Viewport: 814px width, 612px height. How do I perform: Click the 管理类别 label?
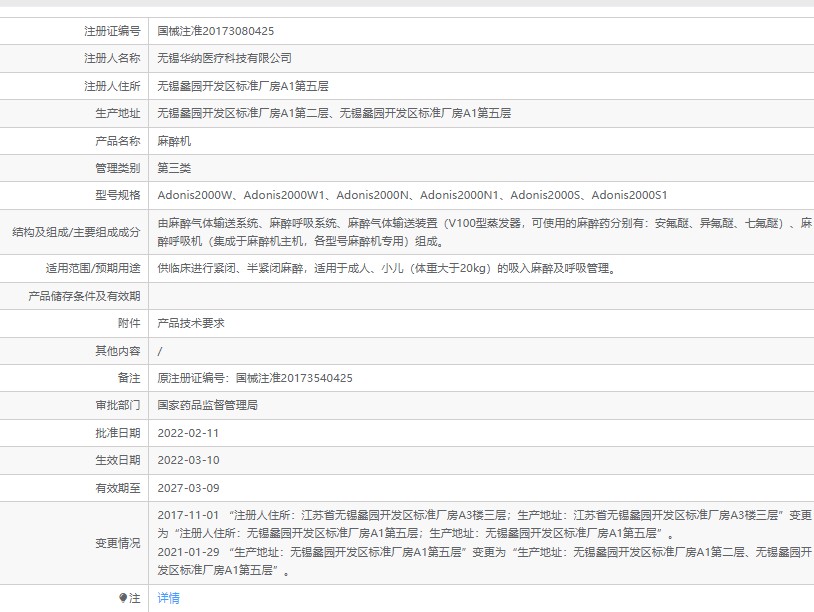(118, 168)
